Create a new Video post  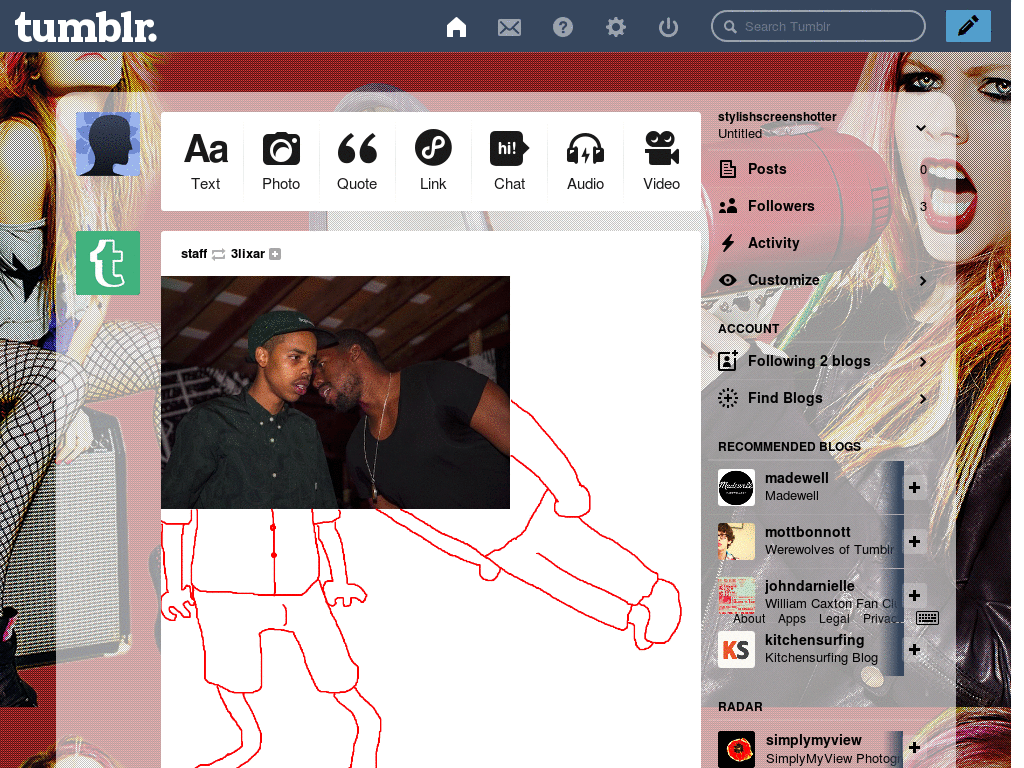662,161
